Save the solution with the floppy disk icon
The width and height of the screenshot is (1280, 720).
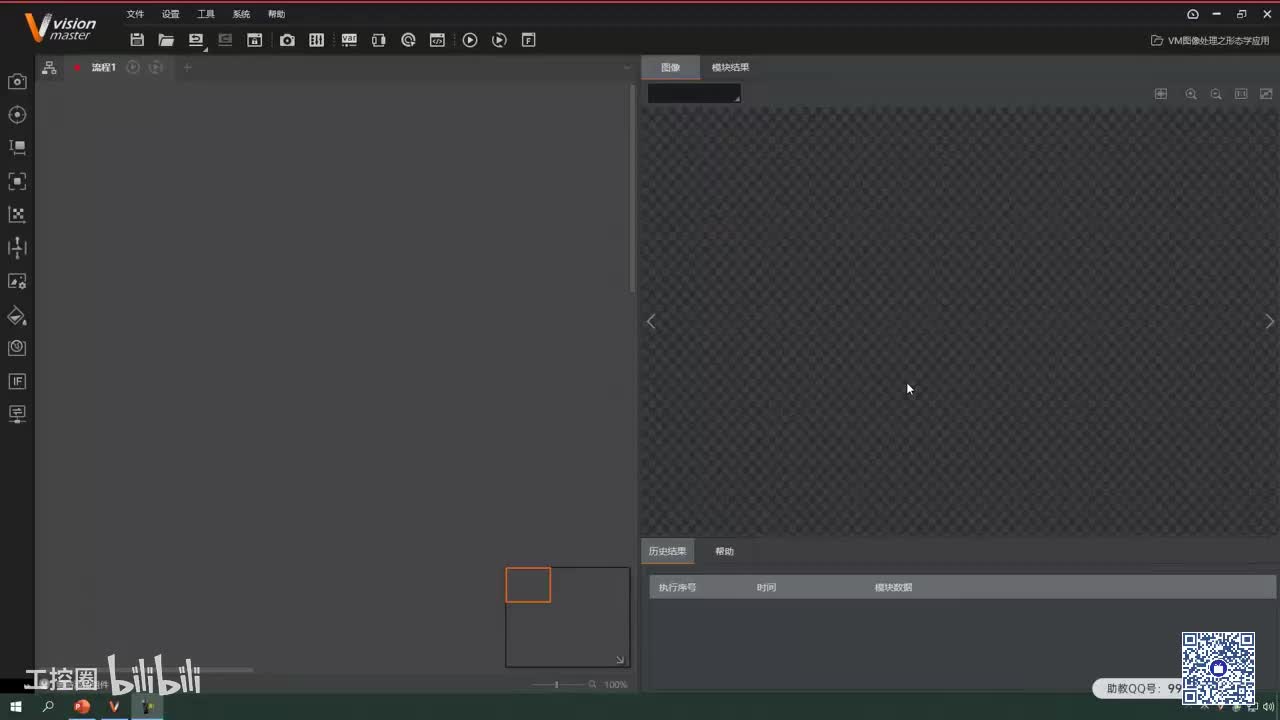point(137,40)
